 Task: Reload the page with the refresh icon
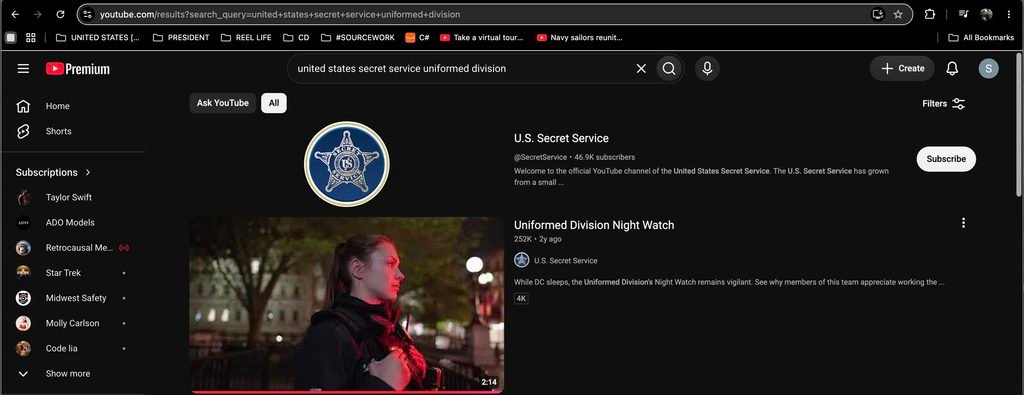pyautogui.click(x=60, y=14)
